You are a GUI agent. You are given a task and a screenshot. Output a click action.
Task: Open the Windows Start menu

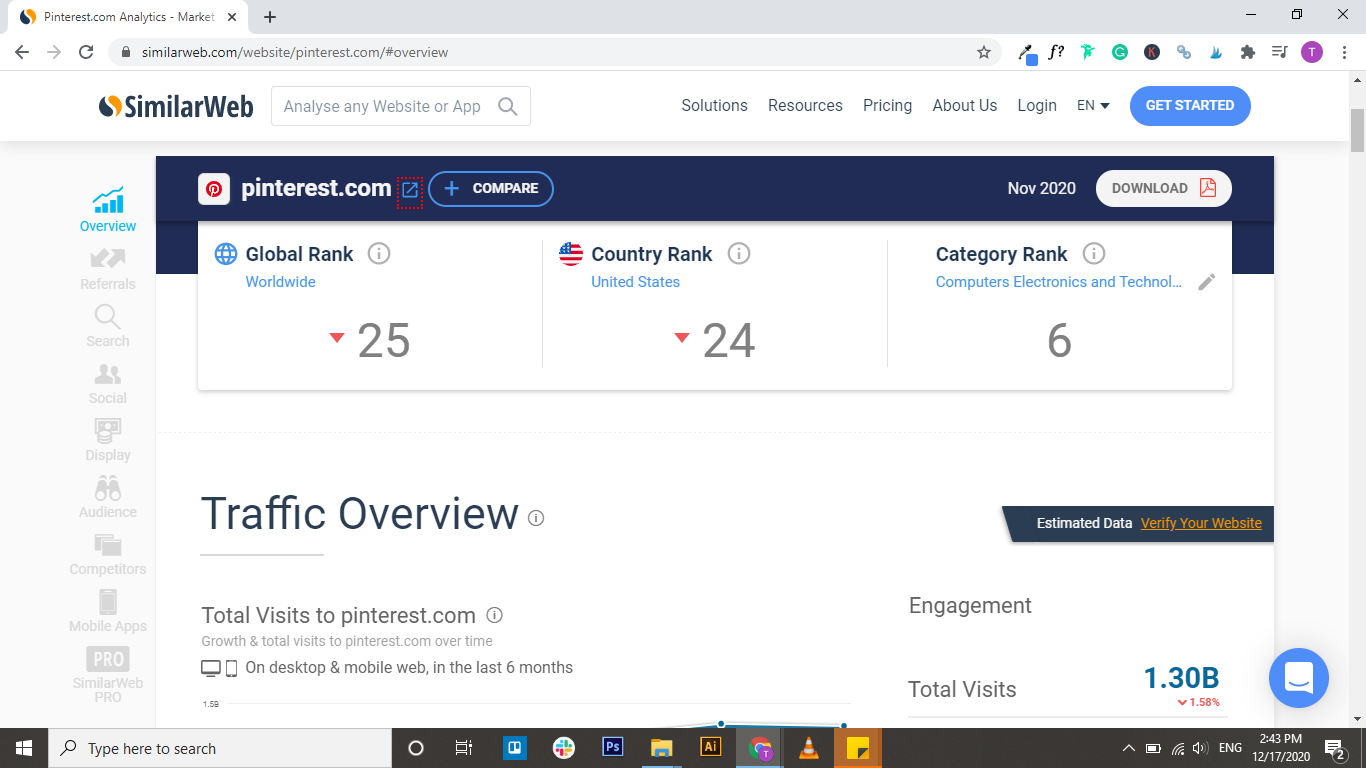tap(23, 748)
